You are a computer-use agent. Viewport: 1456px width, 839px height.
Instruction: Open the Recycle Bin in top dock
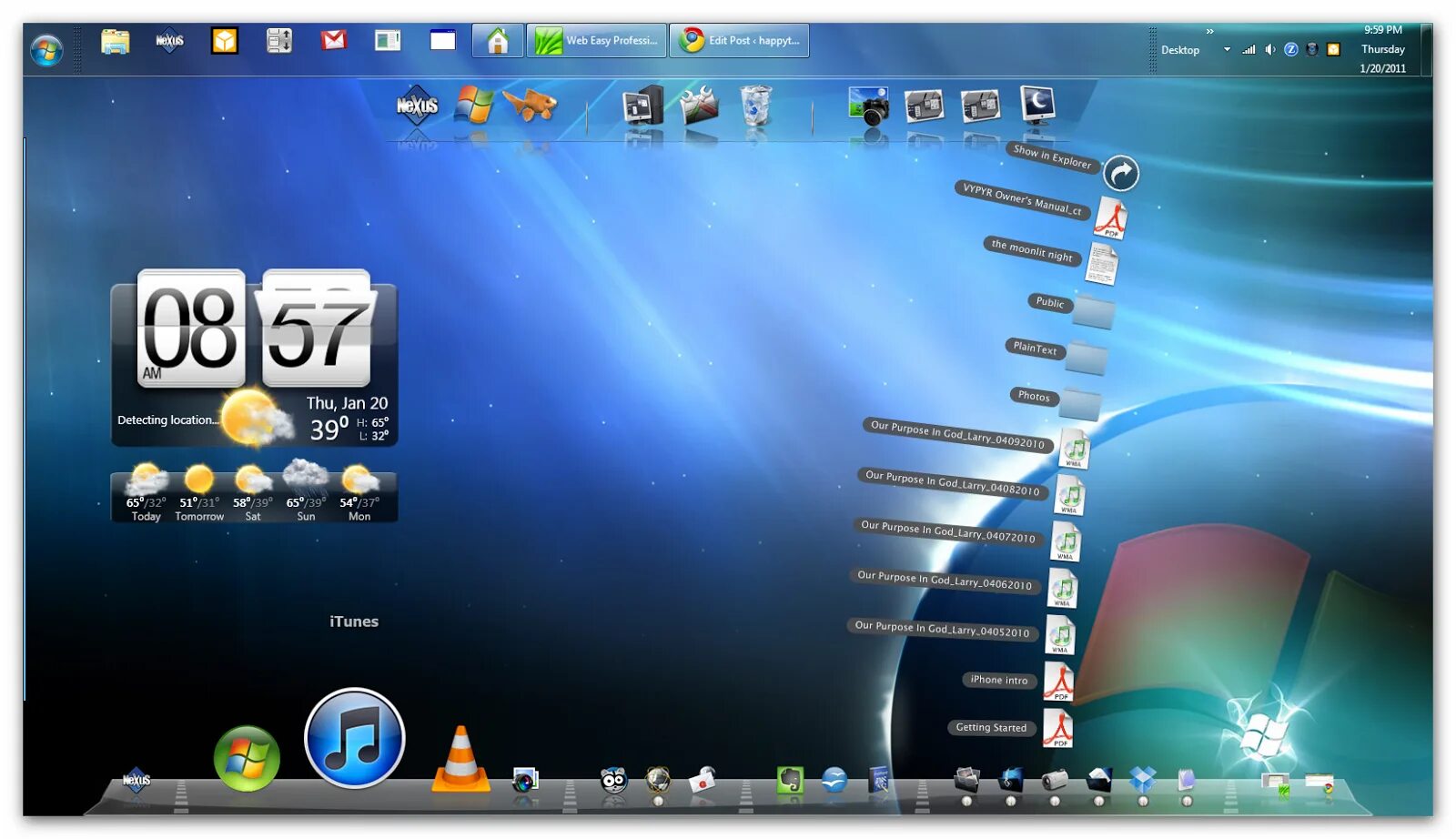tap(755, 106)
